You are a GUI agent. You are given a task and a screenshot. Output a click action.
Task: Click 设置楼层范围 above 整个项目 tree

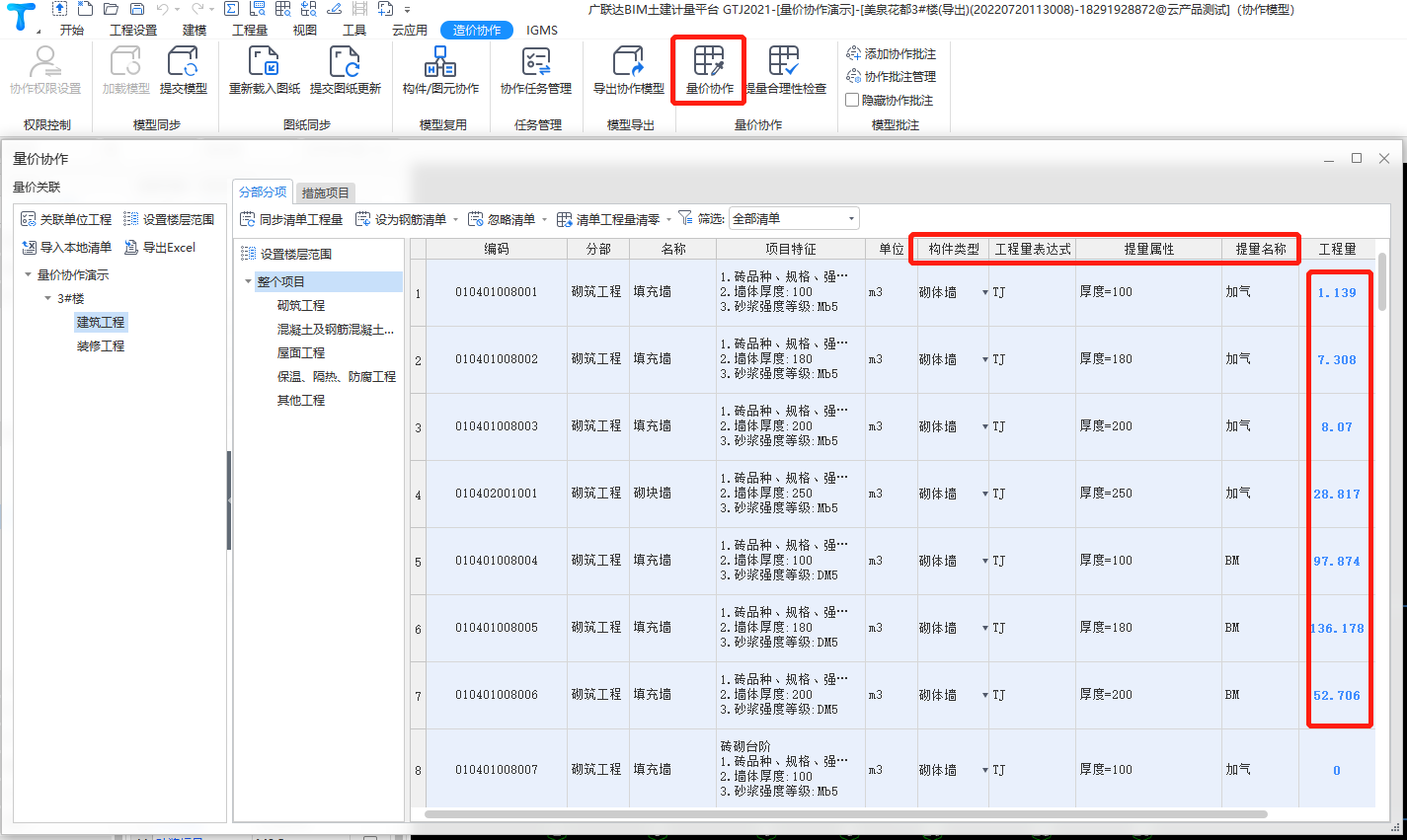[x=286, y=254]
